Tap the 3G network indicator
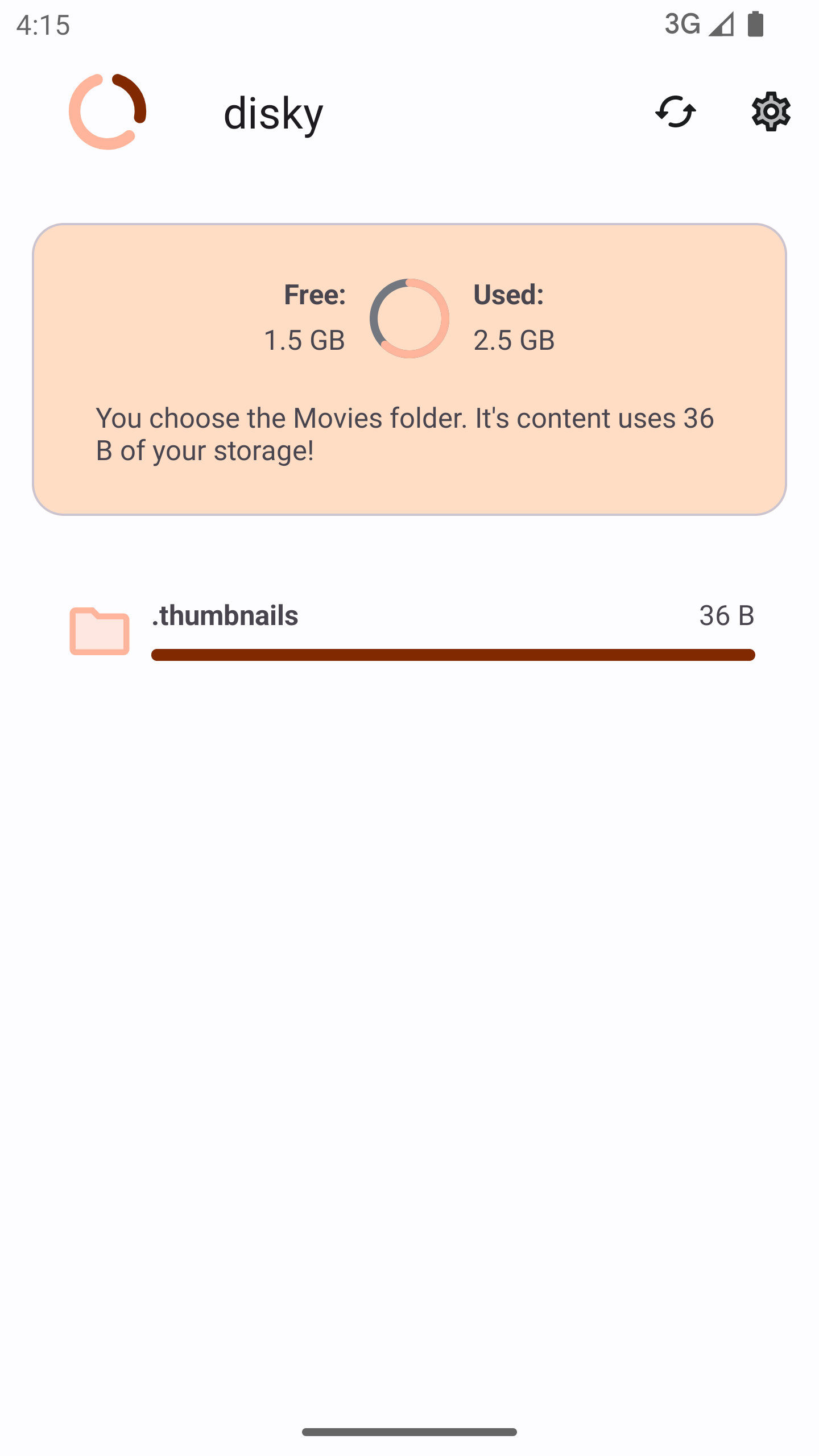Screen dimensions: 819x1456 coord(682,24)
